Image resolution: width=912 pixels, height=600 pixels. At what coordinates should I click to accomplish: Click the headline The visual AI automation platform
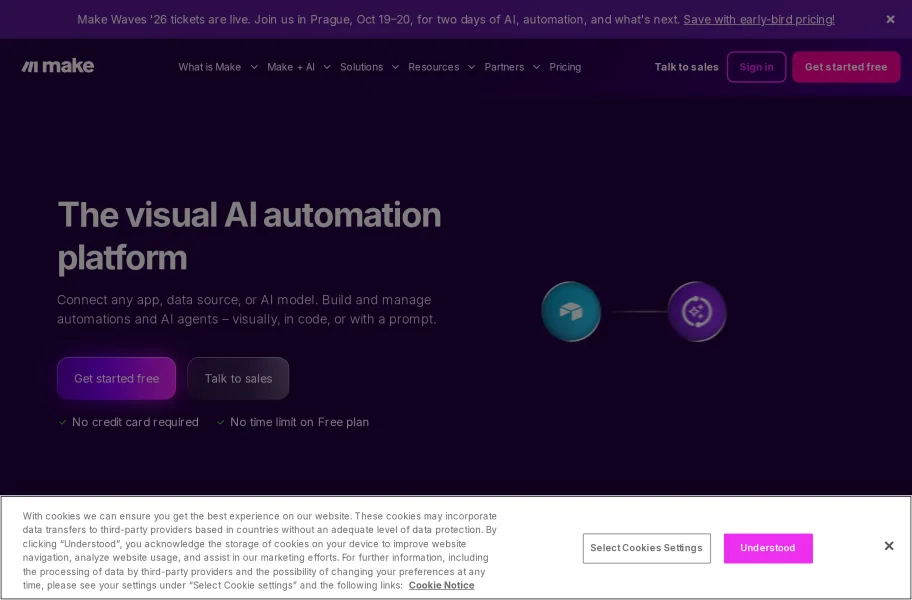[x=249, y=235]
